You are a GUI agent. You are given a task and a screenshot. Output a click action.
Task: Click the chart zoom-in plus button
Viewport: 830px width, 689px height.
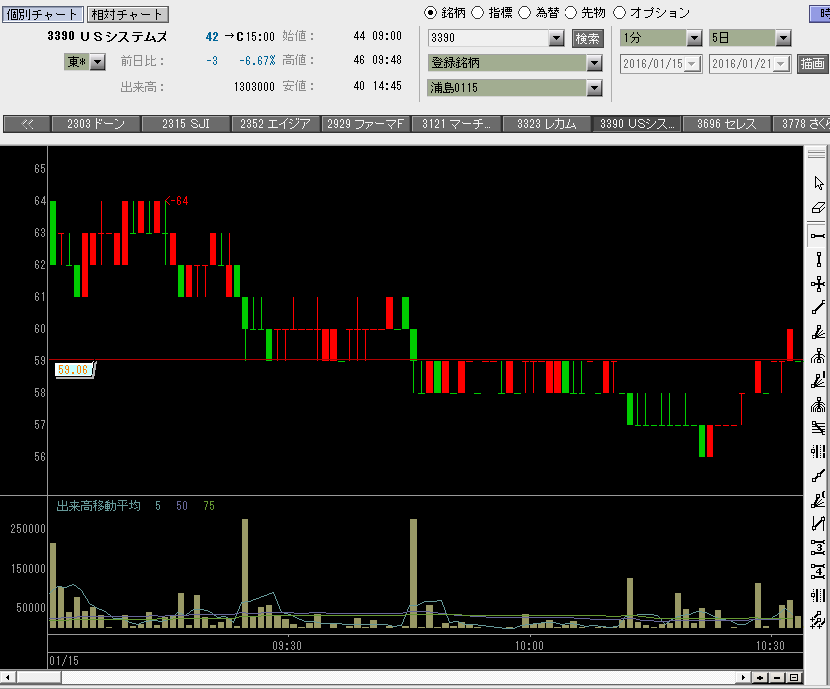pos(760,678)
